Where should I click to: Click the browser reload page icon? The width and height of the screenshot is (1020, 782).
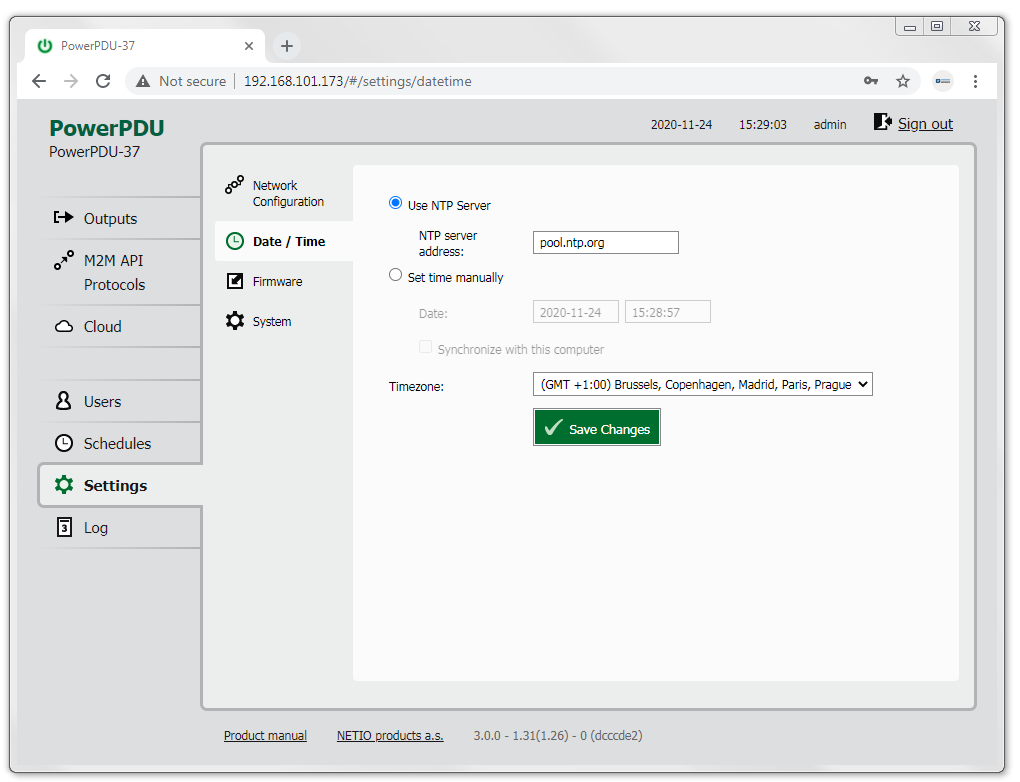[x=103, y=81]
